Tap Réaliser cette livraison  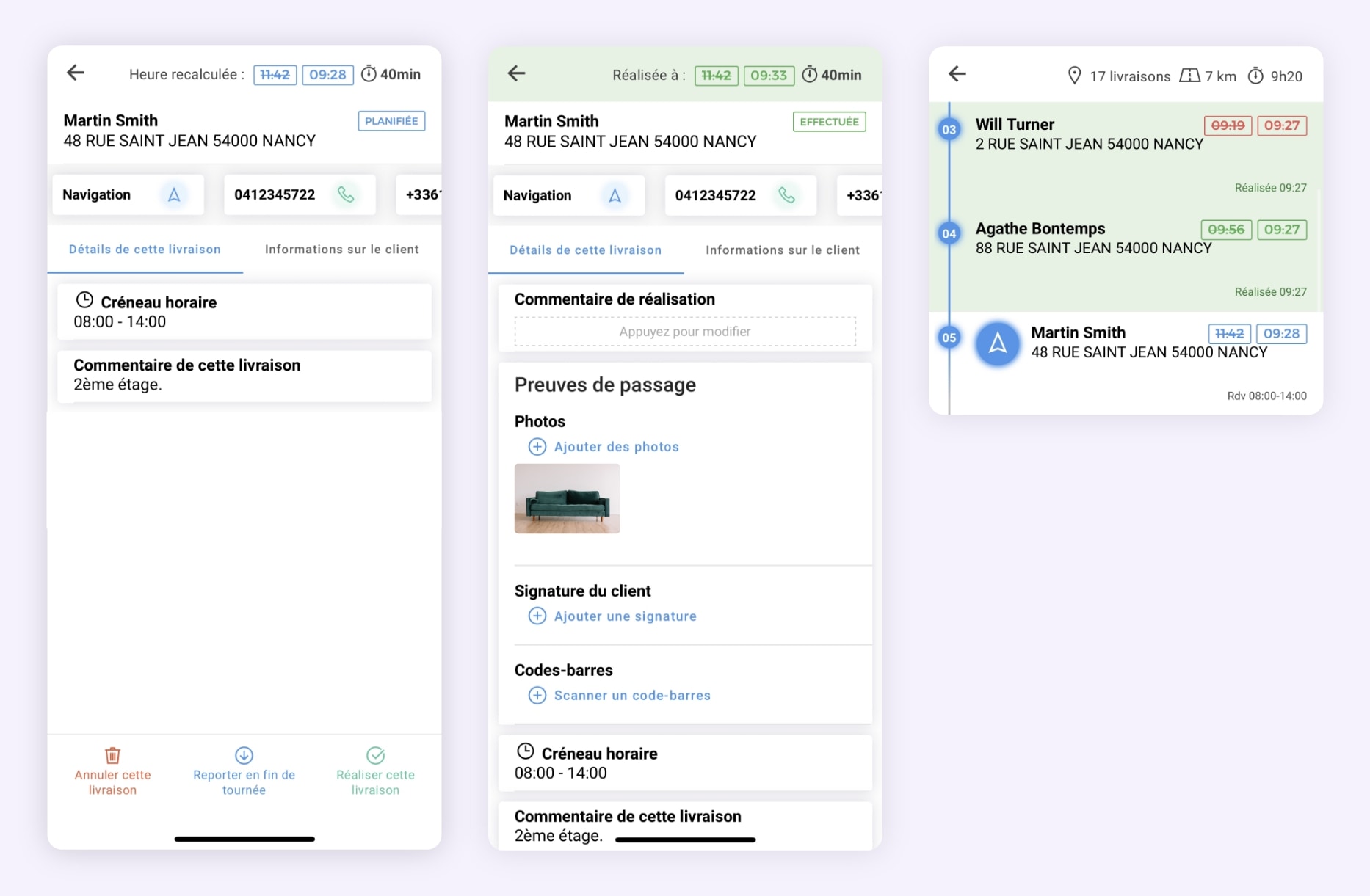tap(375, 771)
